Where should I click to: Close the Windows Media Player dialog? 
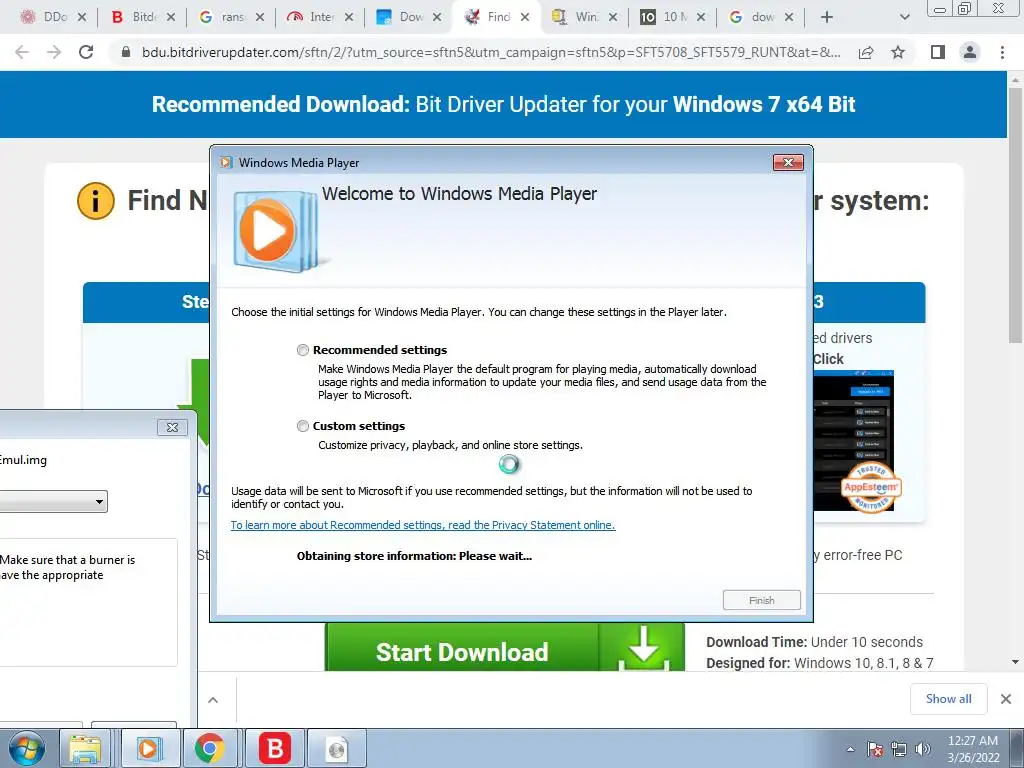pos(788,163)
